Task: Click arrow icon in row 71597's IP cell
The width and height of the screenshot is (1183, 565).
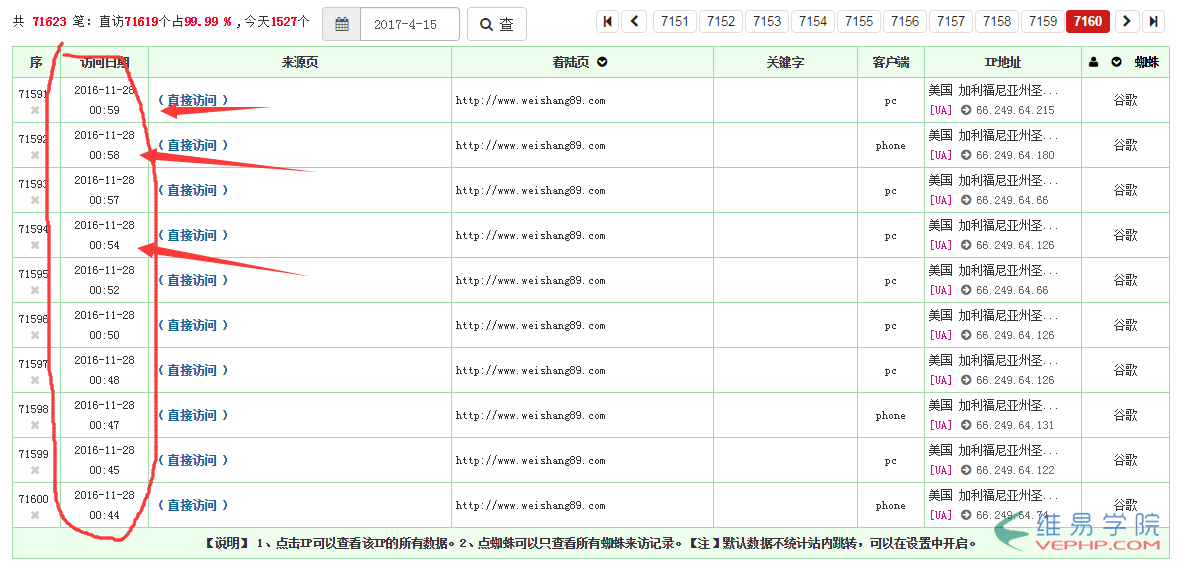Action: point(966,379)
